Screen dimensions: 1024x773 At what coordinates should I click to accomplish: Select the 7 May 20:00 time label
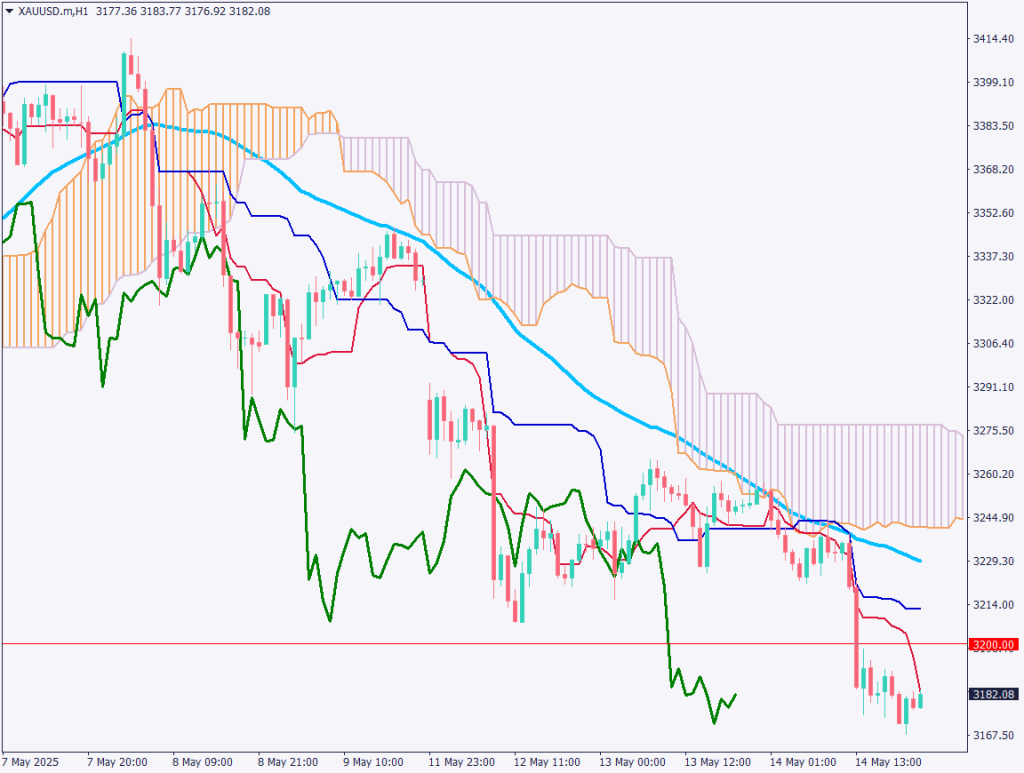click(x=119, y=761)
